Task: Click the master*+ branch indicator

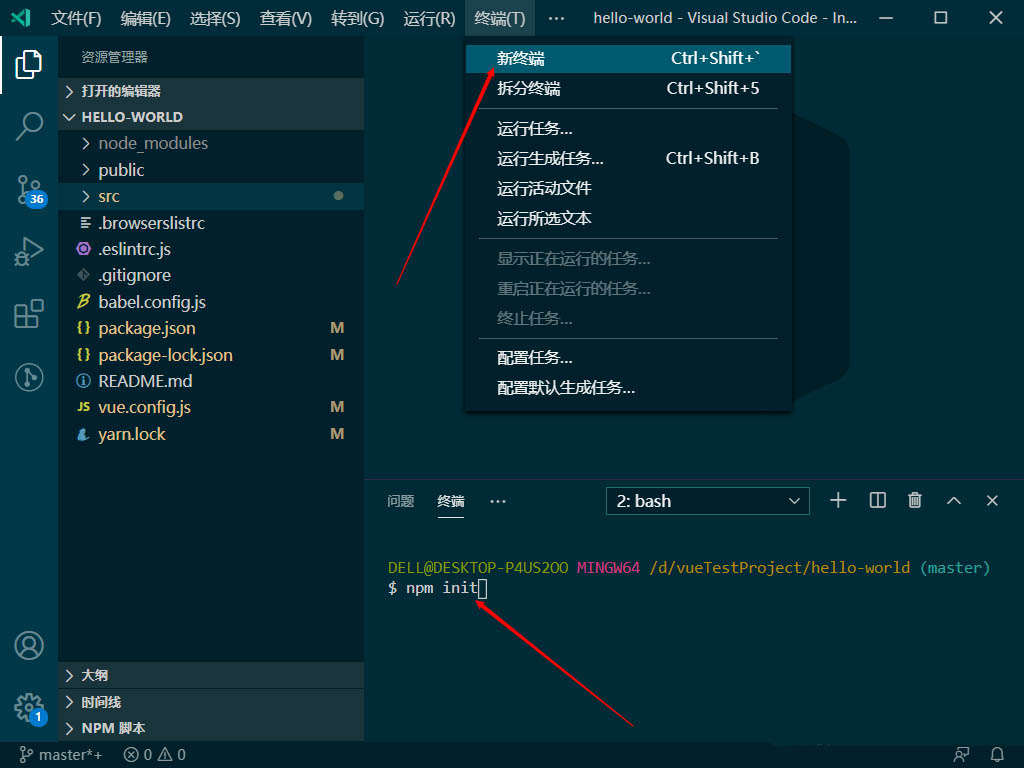Action: pos(60,755)
